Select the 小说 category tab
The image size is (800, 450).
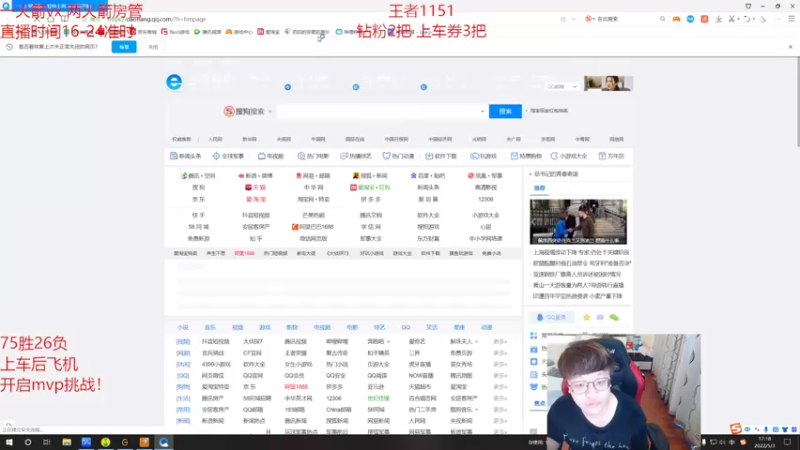183,327
